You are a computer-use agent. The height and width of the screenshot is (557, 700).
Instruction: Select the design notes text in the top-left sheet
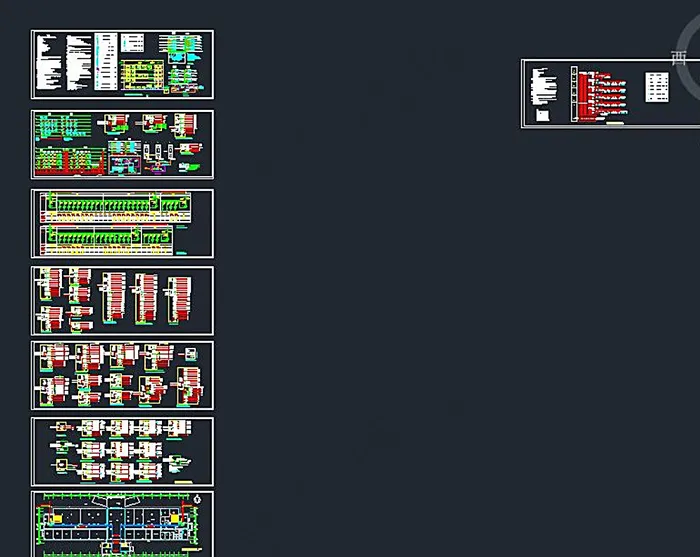tap(48, 62)
